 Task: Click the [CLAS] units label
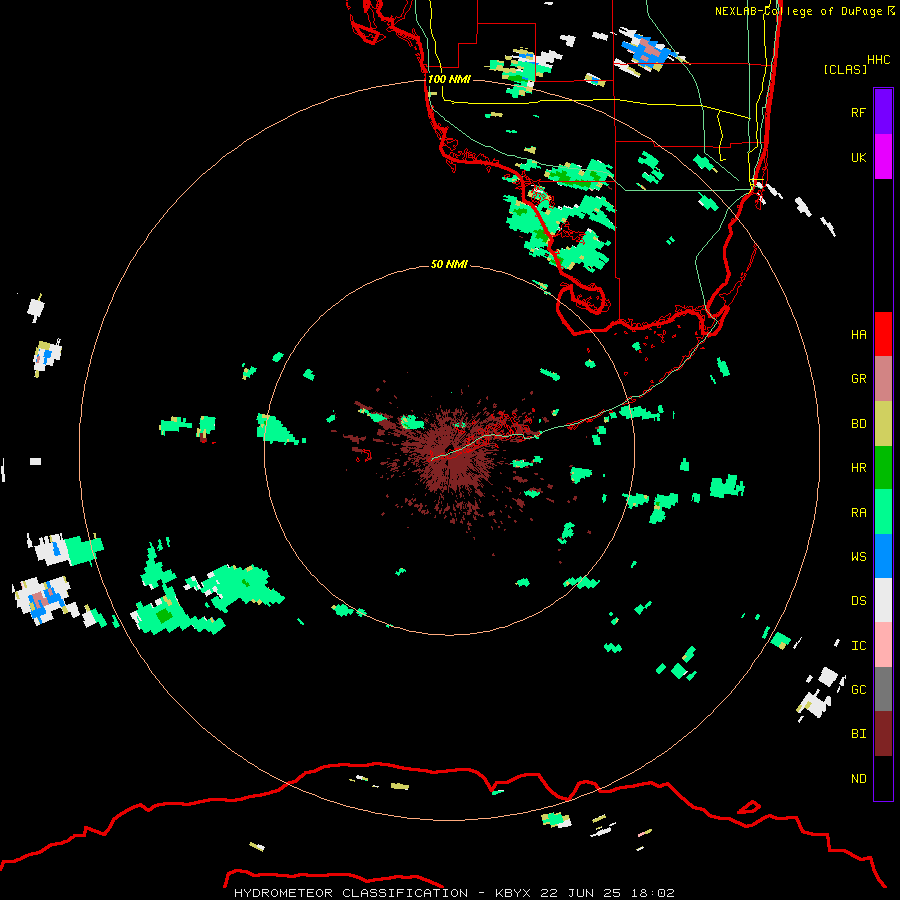tap(845, 69)
